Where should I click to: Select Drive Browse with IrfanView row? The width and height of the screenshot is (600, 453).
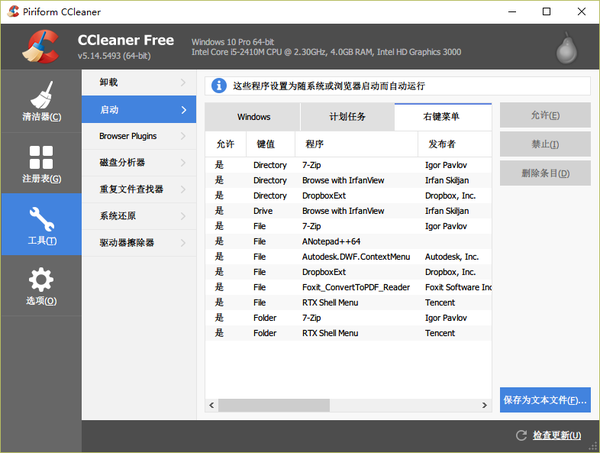click(x=348, y=211)
